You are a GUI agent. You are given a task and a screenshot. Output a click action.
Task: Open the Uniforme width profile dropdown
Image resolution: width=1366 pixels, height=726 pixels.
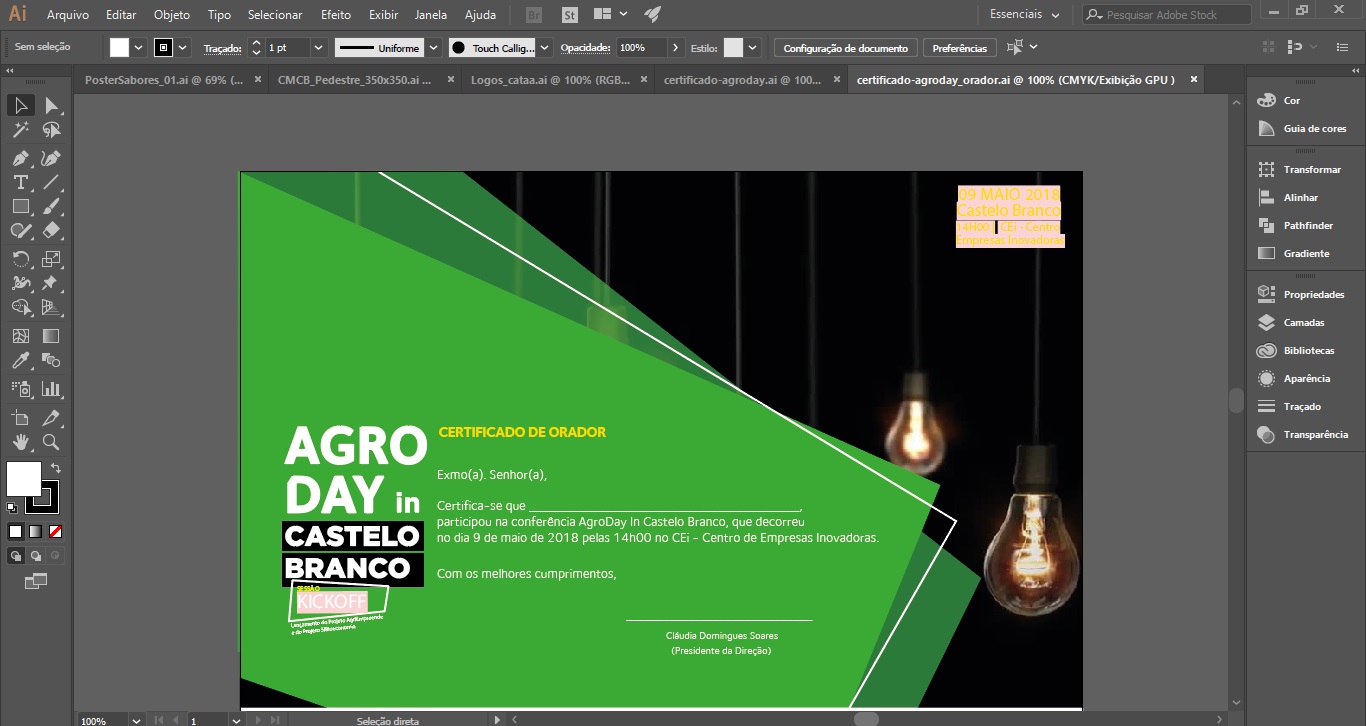[432, 47]
